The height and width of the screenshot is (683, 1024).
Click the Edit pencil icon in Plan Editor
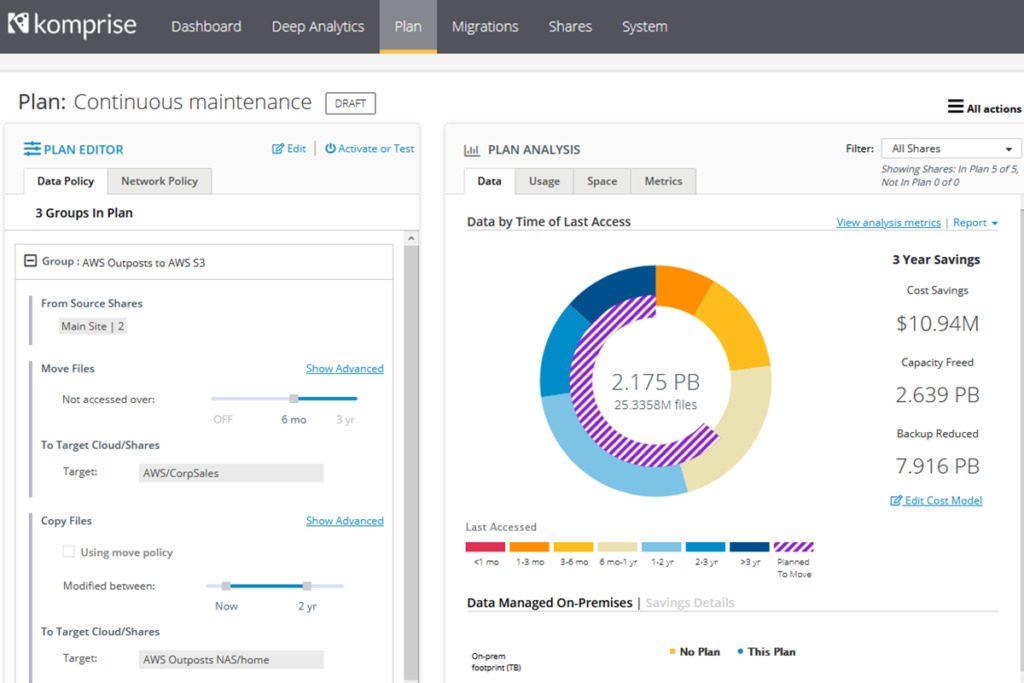click(x=278, y=149)
